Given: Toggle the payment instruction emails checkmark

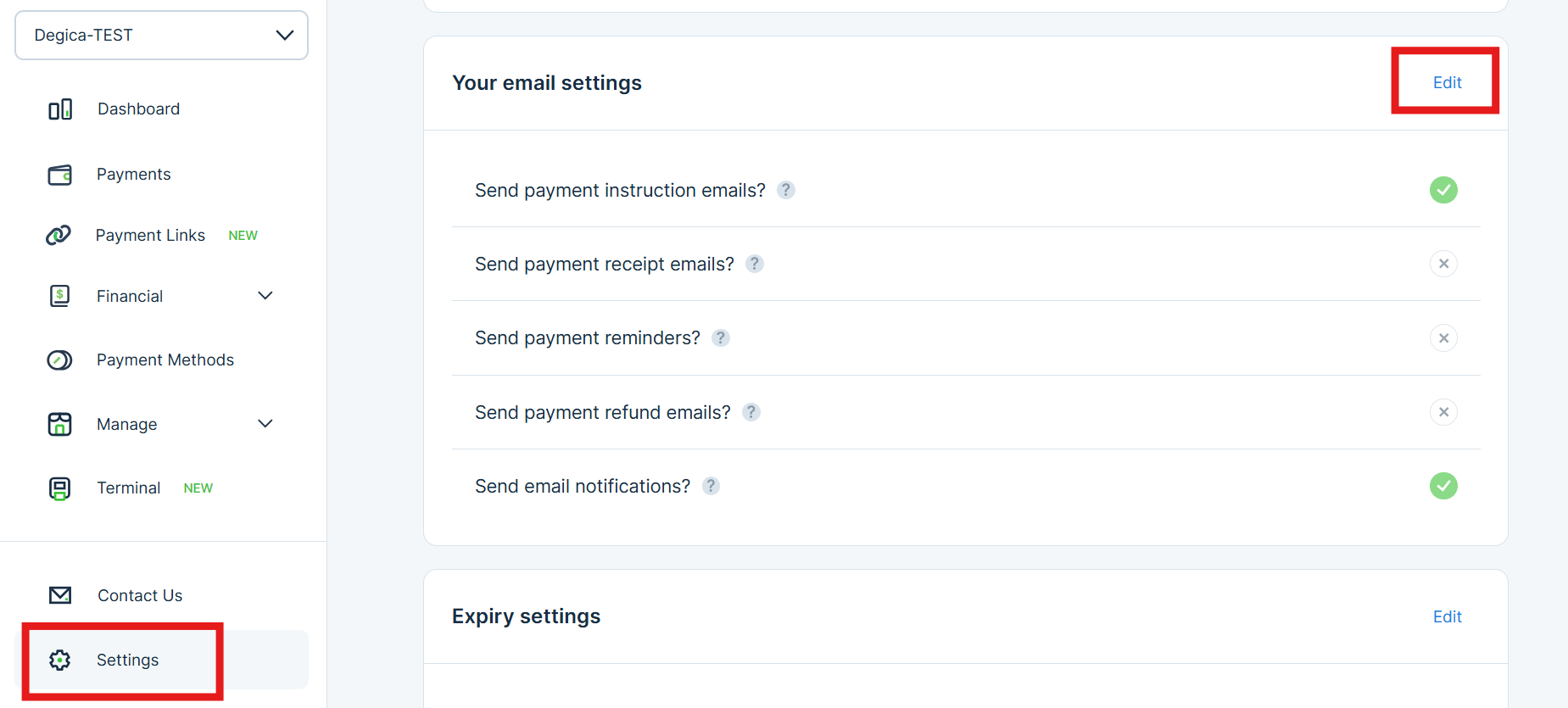Looking at the screenshot, I should (1443, 190).
